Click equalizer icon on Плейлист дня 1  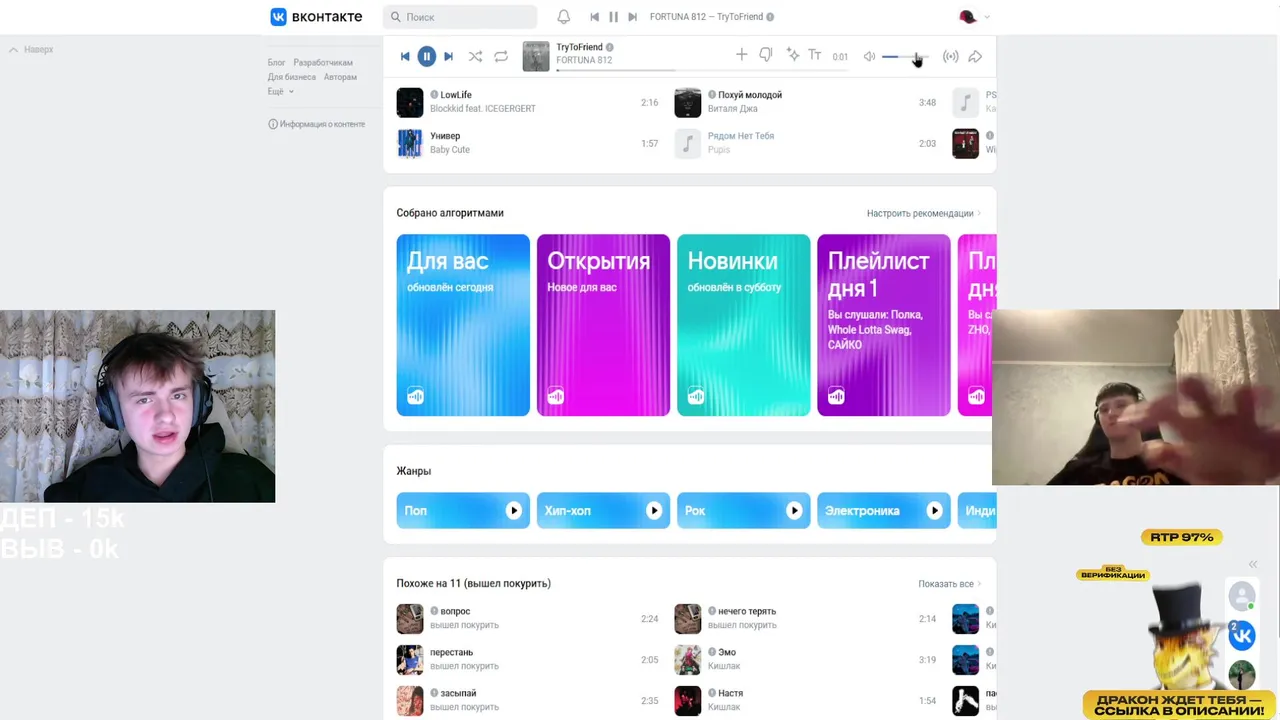pos(836,396)
